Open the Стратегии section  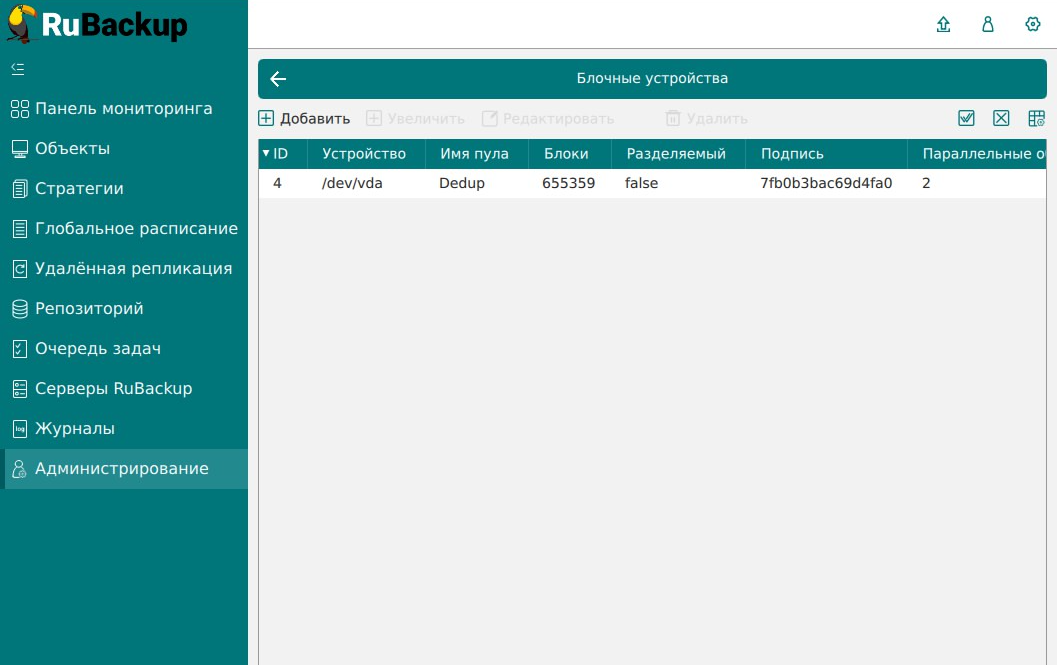79,189
